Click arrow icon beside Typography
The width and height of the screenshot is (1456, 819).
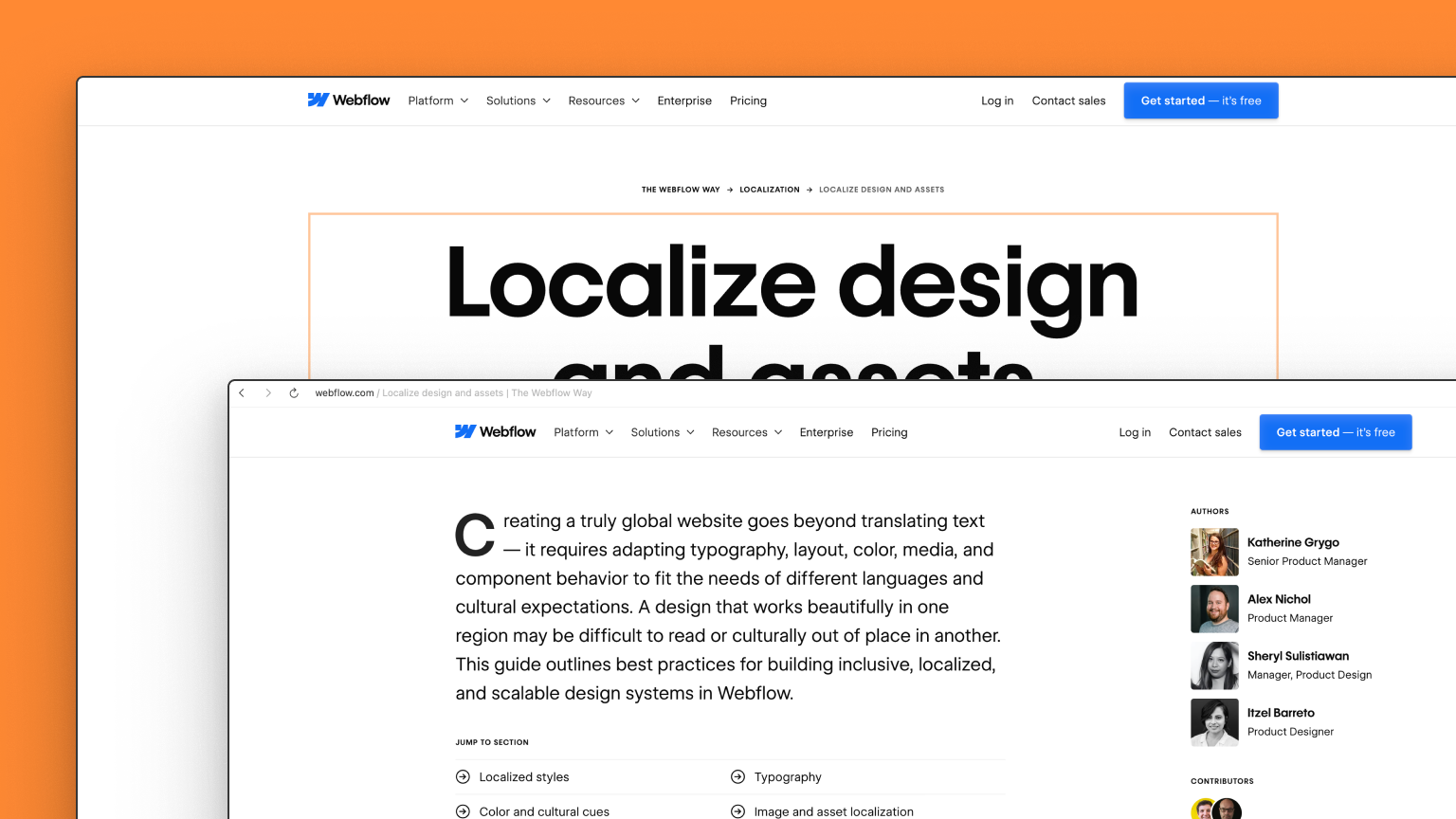click(x=737, y=777)
